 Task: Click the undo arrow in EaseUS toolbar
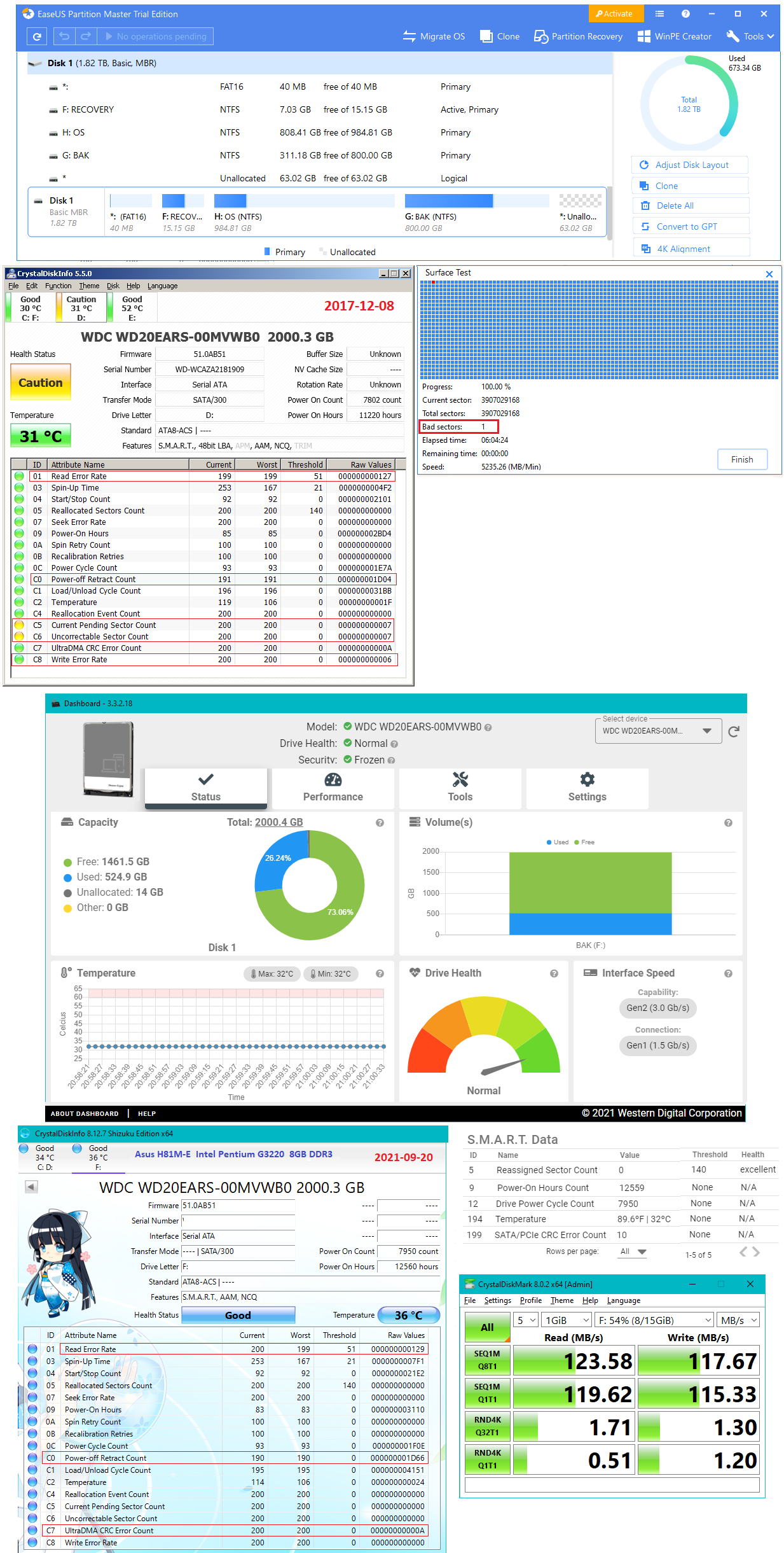coord(64,36)
